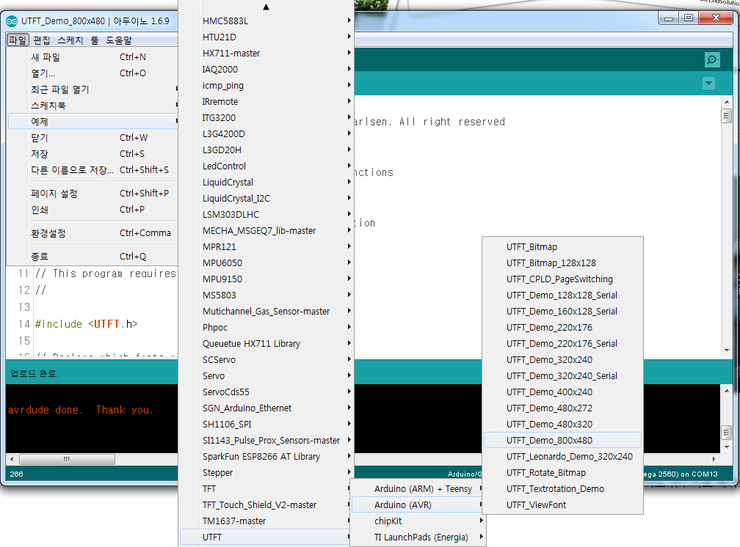740x547 pixels.
Task: Select UTFT_Demo_128x128_Serial example
Action: (x=563, y=295)
